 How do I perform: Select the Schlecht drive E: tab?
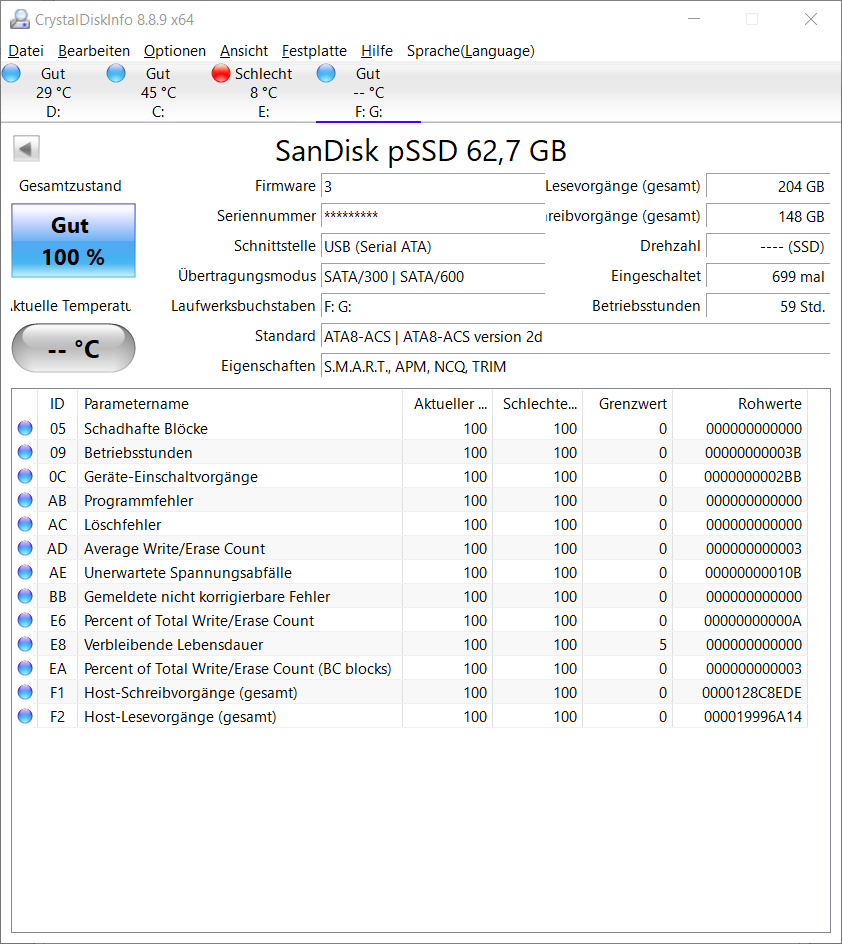pos(263,92)
